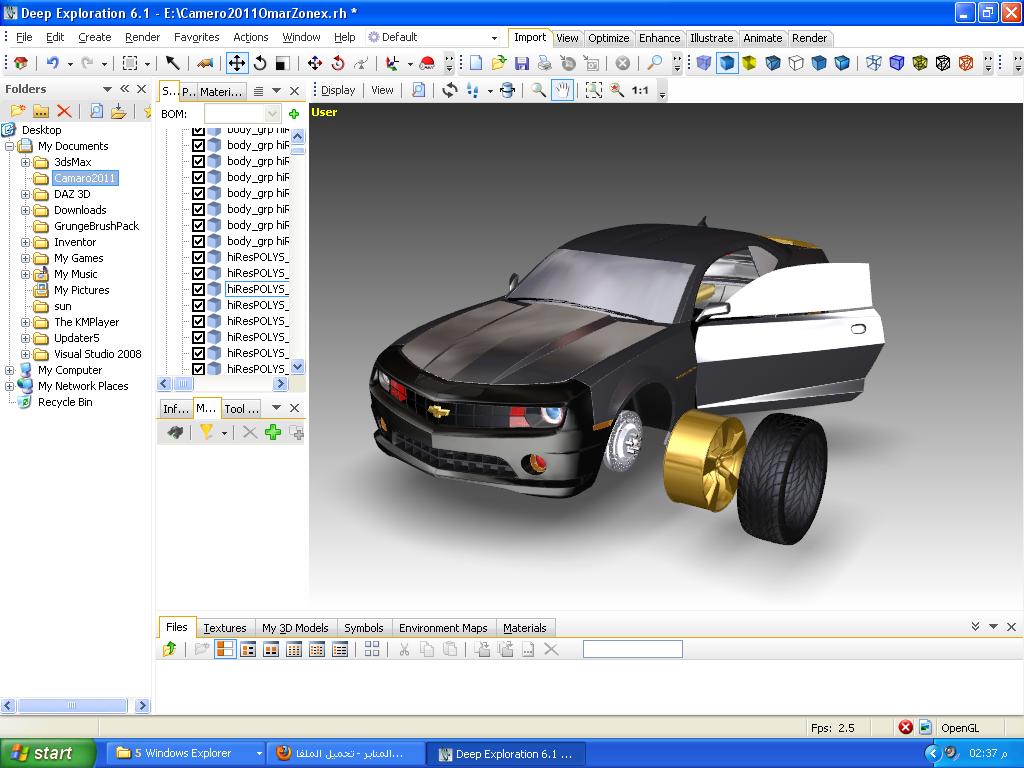Viewport: 1024px width, 768px height.
Task: Click the Home house icon in main toolbar
Action: pos(21,63)
